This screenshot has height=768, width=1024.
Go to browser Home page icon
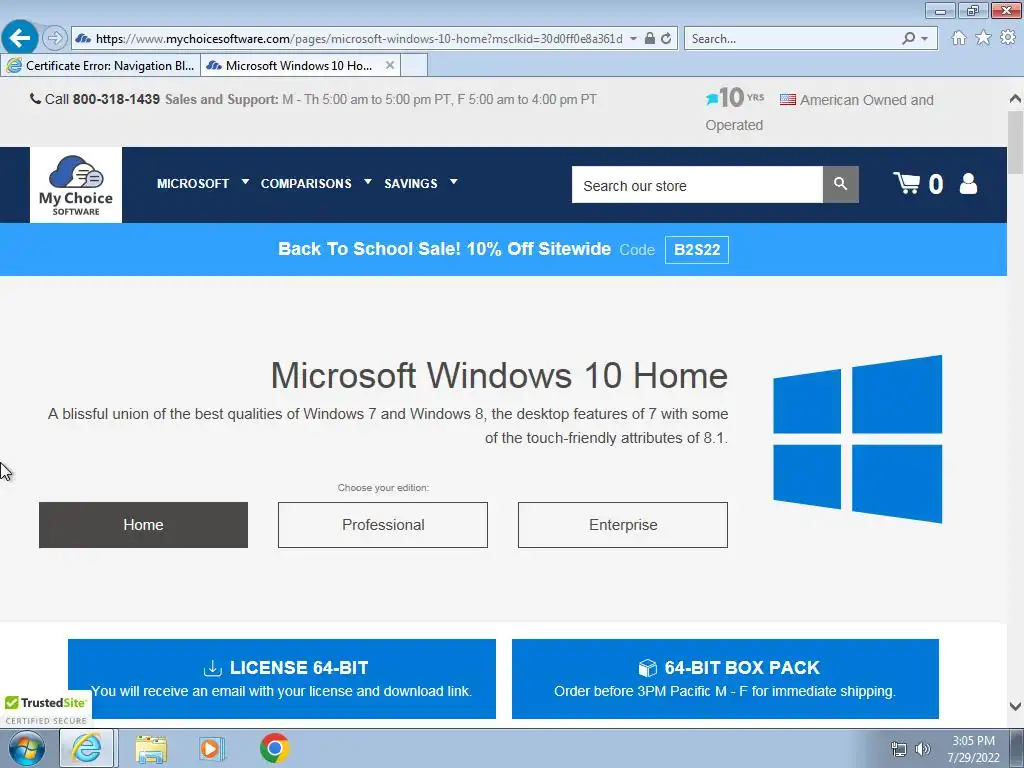[959, 38]
